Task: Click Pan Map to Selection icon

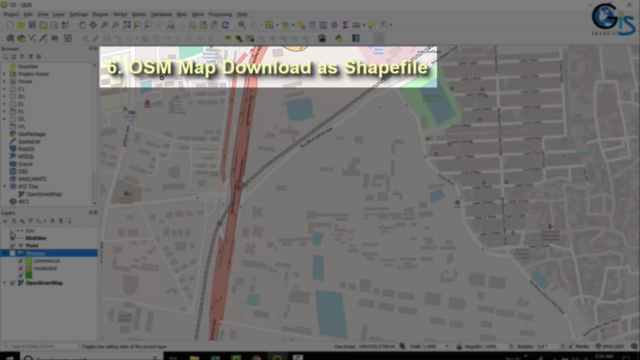Action: [93, 25]
